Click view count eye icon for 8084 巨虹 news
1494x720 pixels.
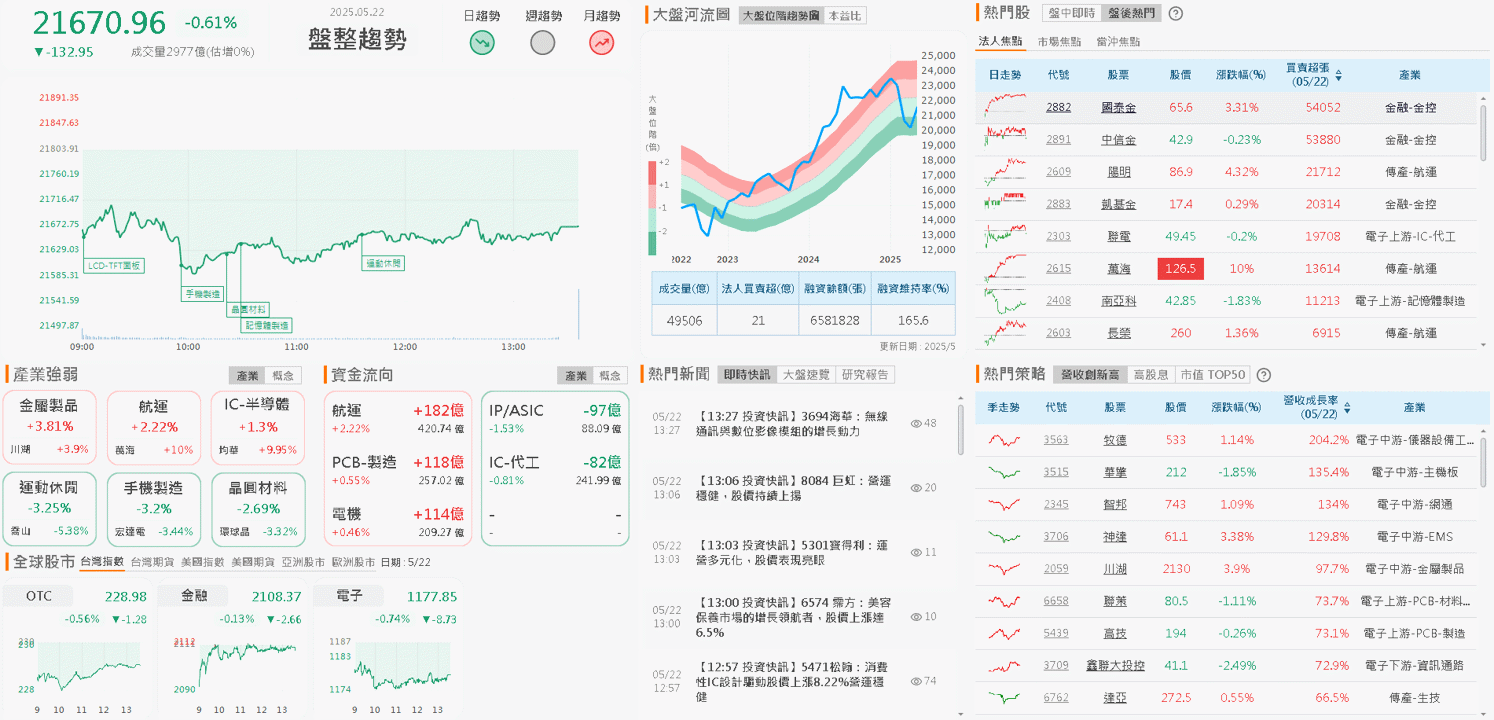[x=916, y=487]
